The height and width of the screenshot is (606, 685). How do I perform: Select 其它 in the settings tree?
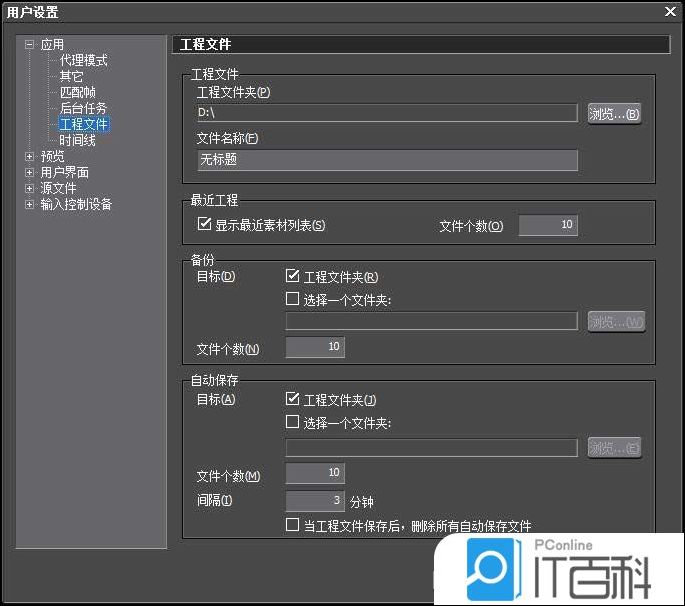pos(71,76)
